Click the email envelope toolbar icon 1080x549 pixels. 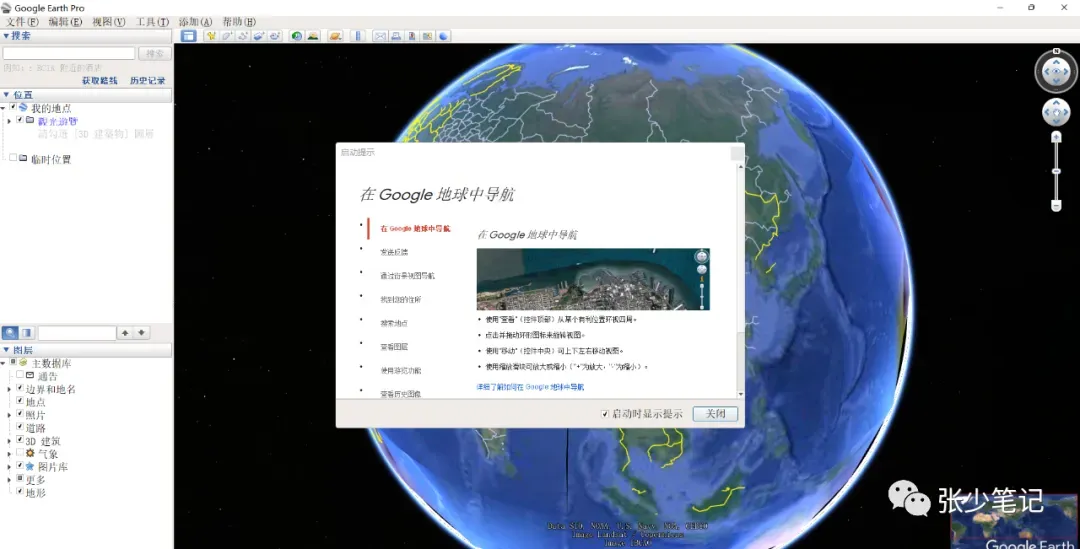pyautogui.click(x=380, y=36)
